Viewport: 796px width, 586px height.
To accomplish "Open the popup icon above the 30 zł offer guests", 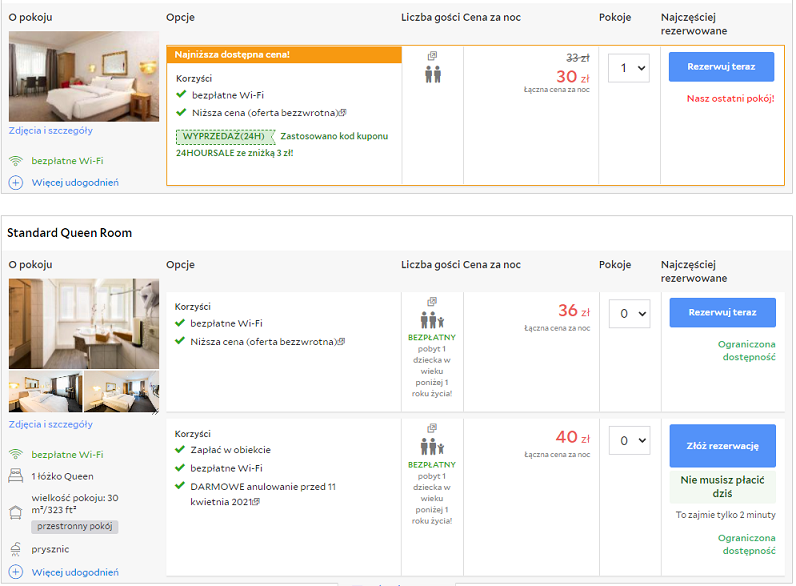I will click(x=432, y=55).
